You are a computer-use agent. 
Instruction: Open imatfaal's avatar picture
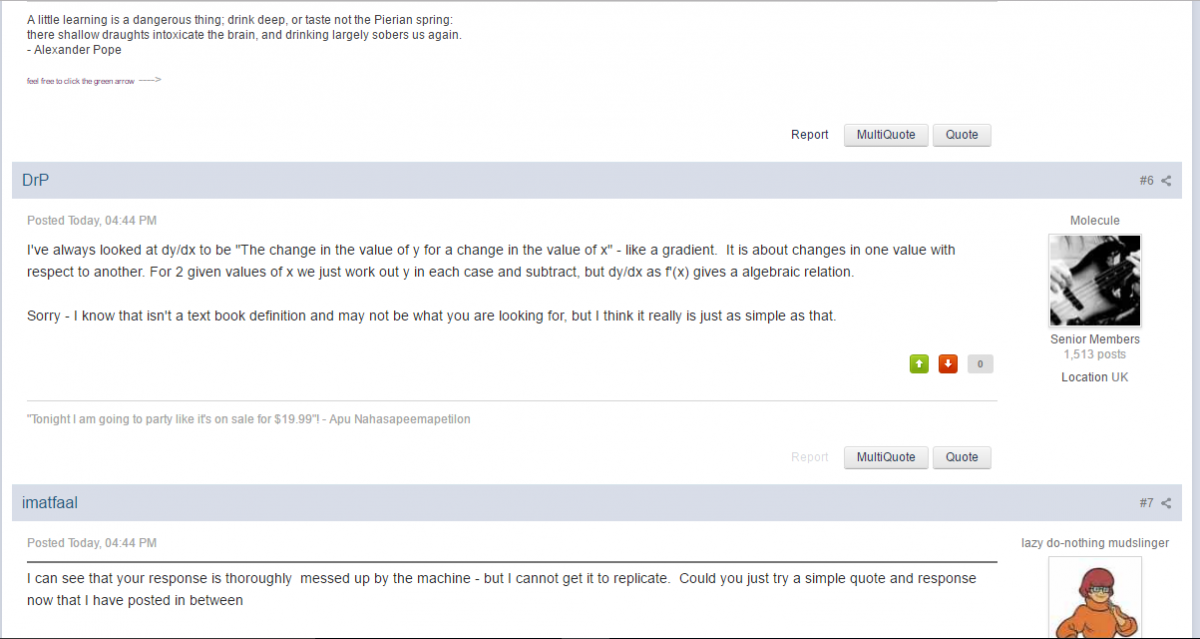[x=1094, y=598]
